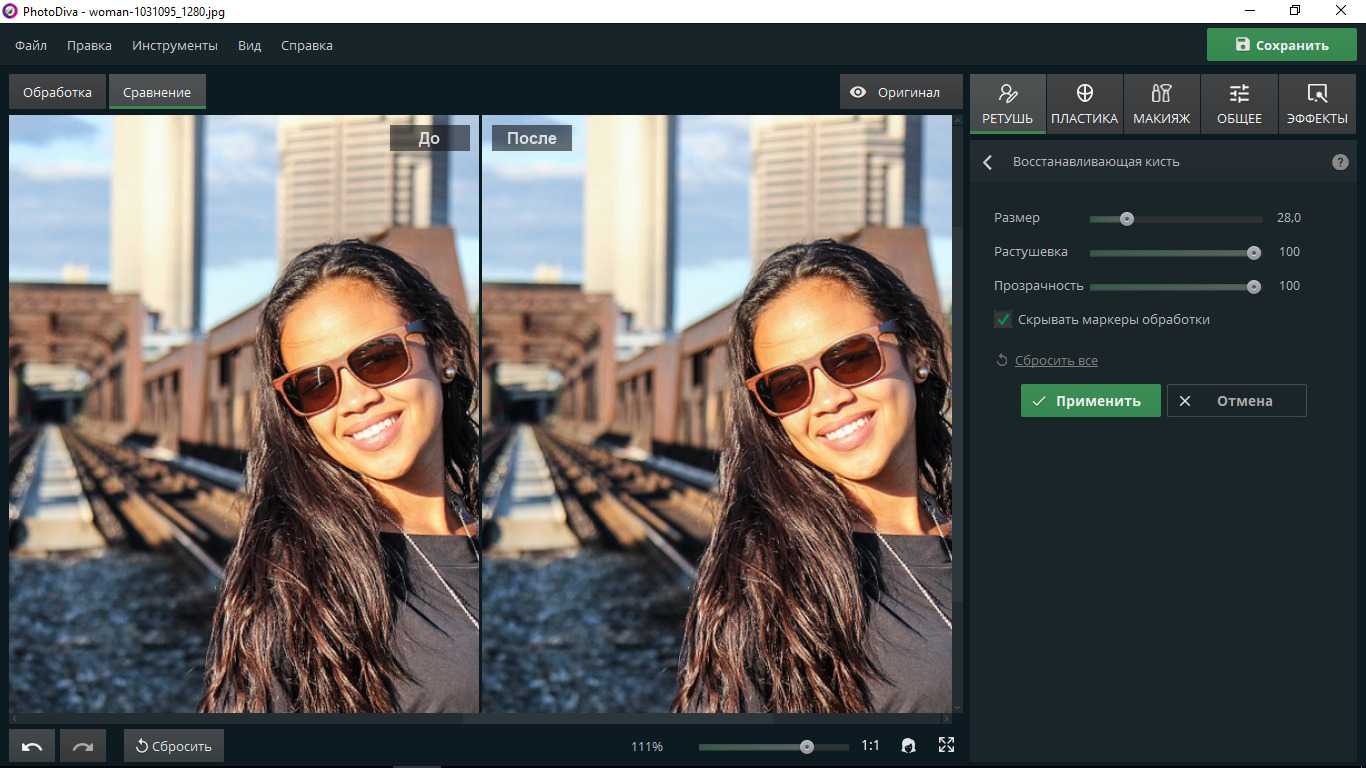The image size is (1366, 768).
Task: Toggle fullscreen view icon
Action: pyautogui.click(x=946, y=745)
